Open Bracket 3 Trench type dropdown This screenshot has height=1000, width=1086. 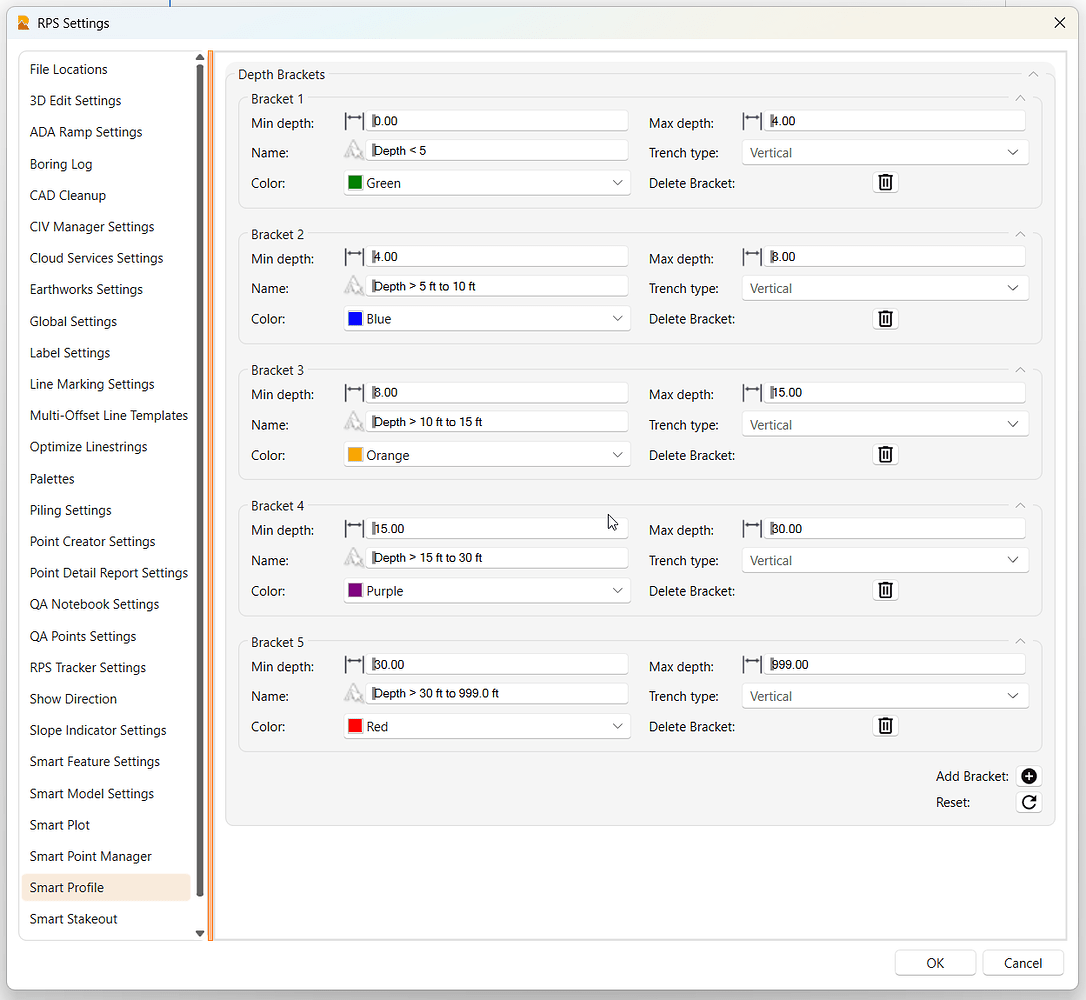click(884, 425)
